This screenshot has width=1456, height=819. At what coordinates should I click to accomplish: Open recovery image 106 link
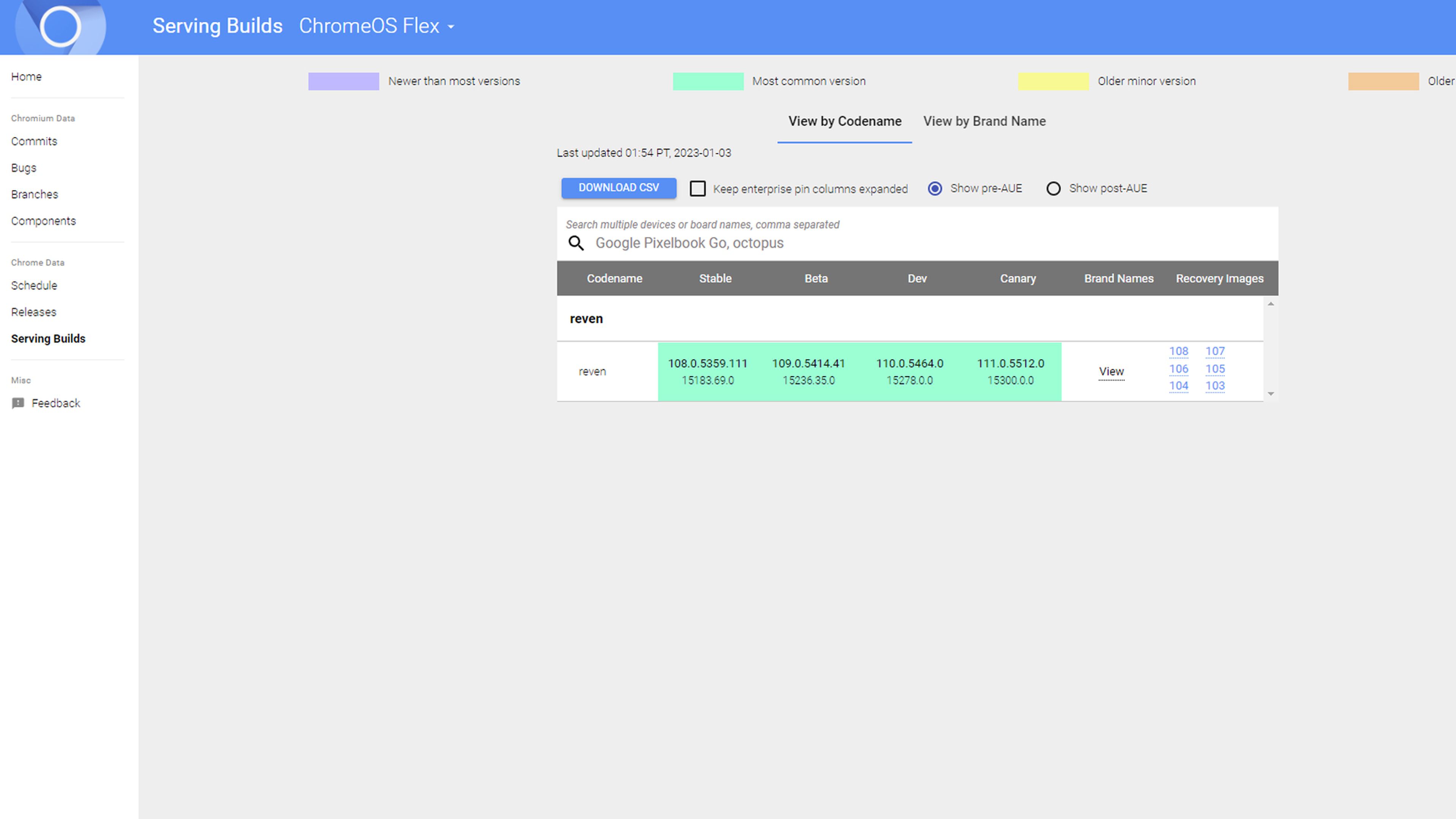coord(1178,369)
